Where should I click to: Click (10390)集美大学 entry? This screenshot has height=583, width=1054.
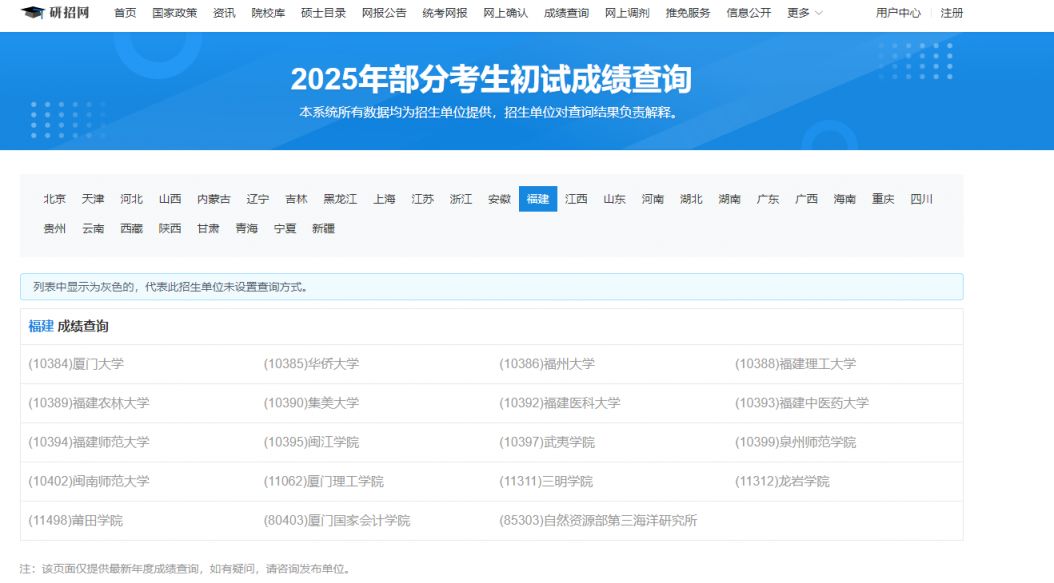click(x=311, y=403)
